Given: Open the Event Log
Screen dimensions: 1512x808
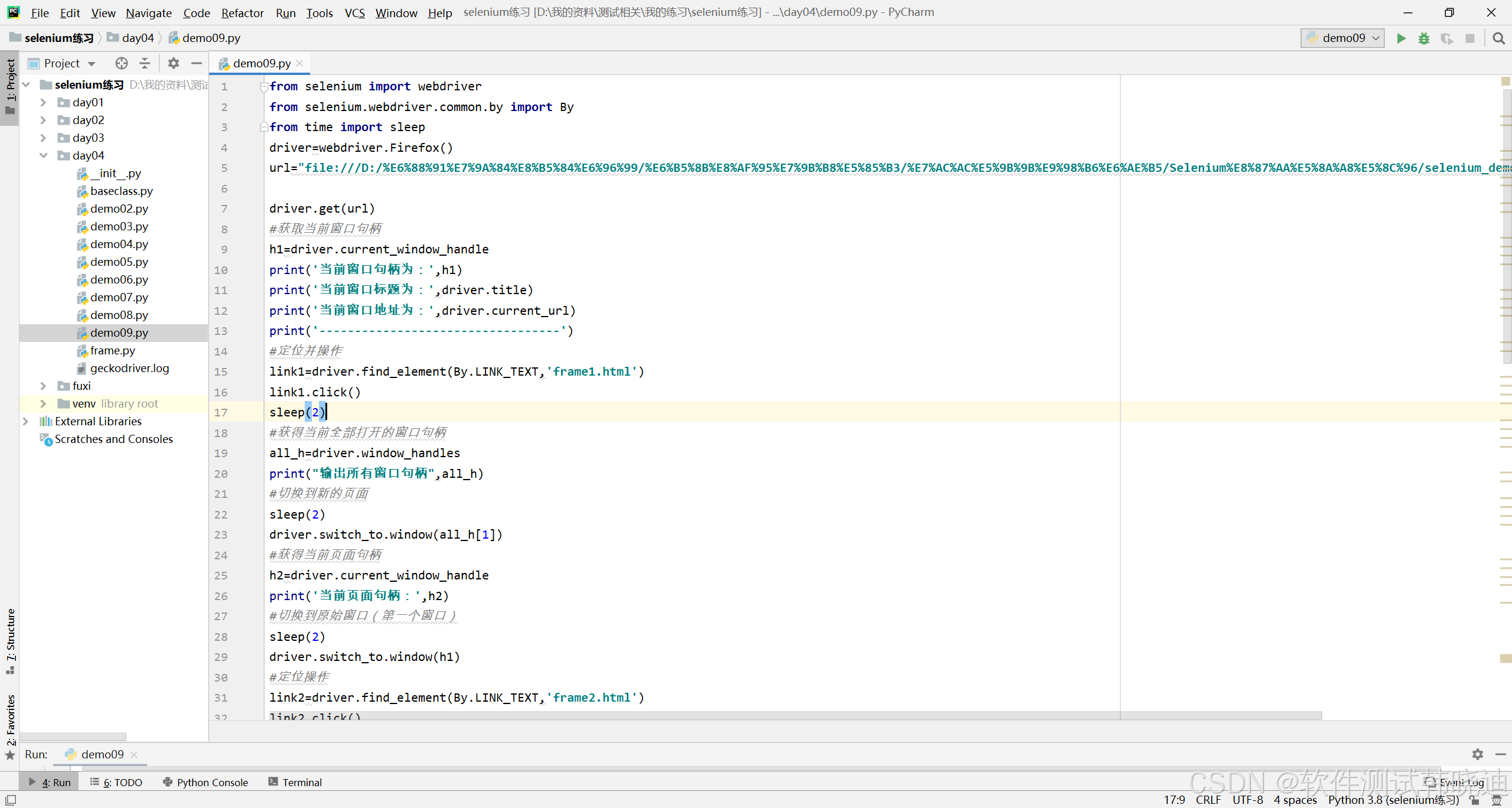Looking at the screenshot, I should tap(1455, 782).
